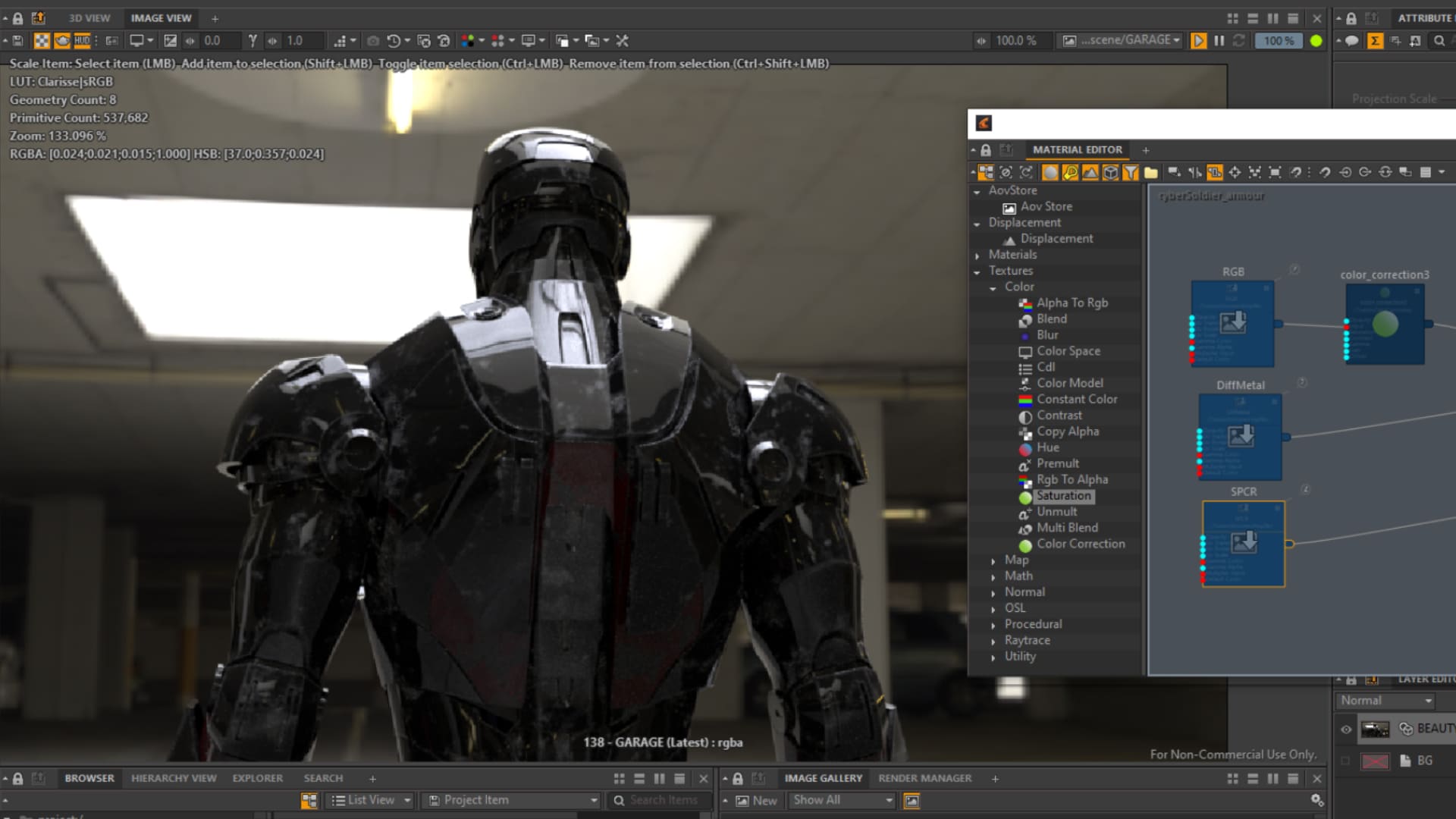This screenshot has height=819, width=1456.
Task: Select the Color Correction texture item
Action: (1080, 544)
